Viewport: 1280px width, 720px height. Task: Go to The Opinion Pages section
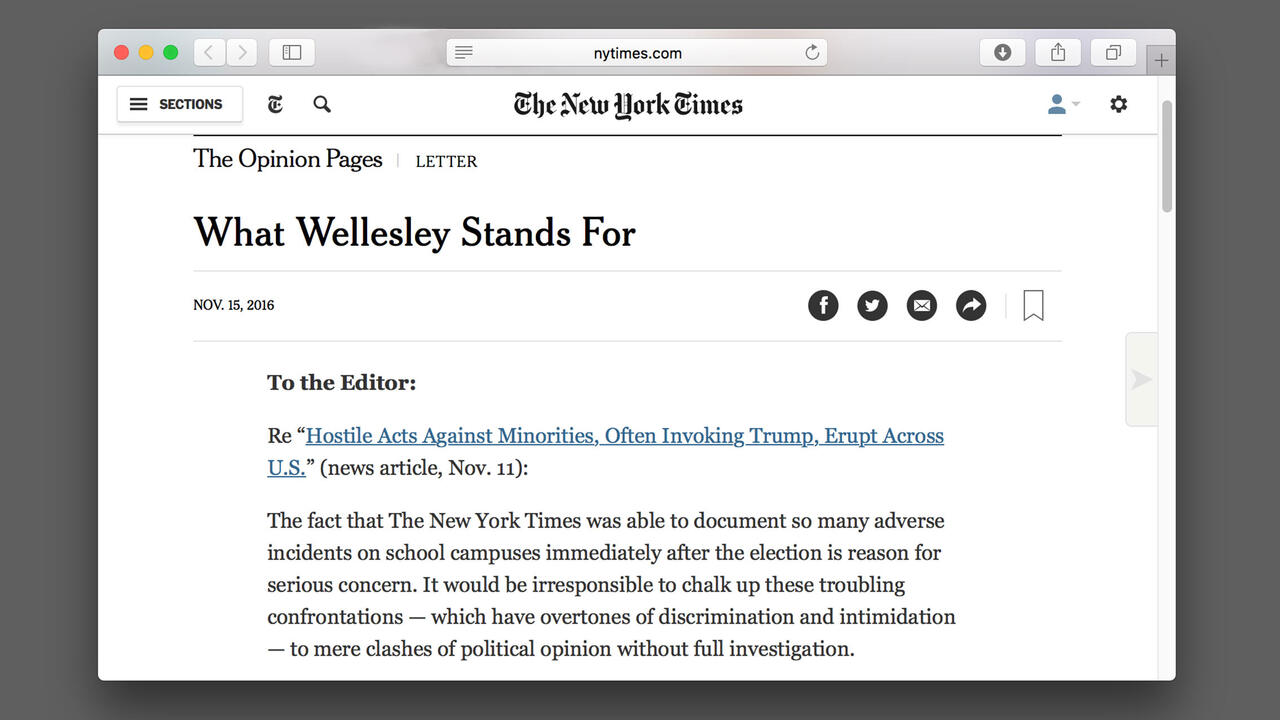pos(287,159)
